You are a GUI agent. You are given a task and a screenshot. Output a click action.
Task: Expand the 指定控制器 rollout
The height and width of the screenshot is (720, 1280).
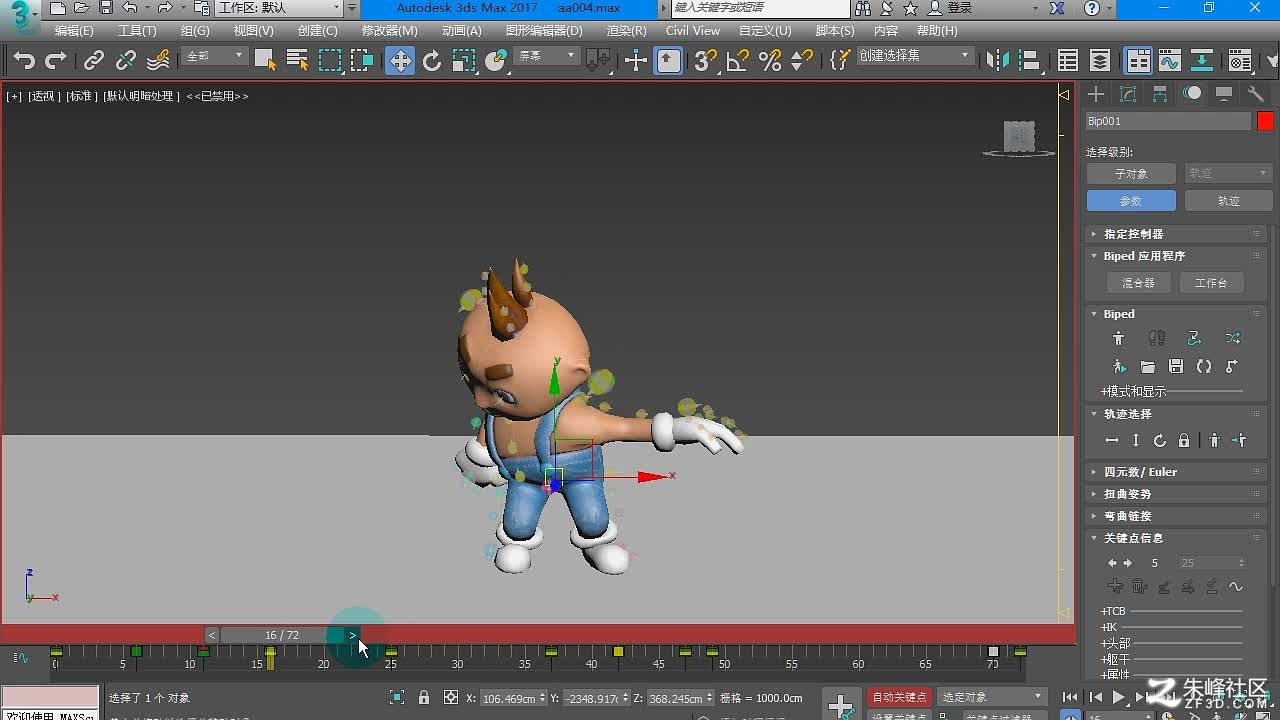point(1175,234)
